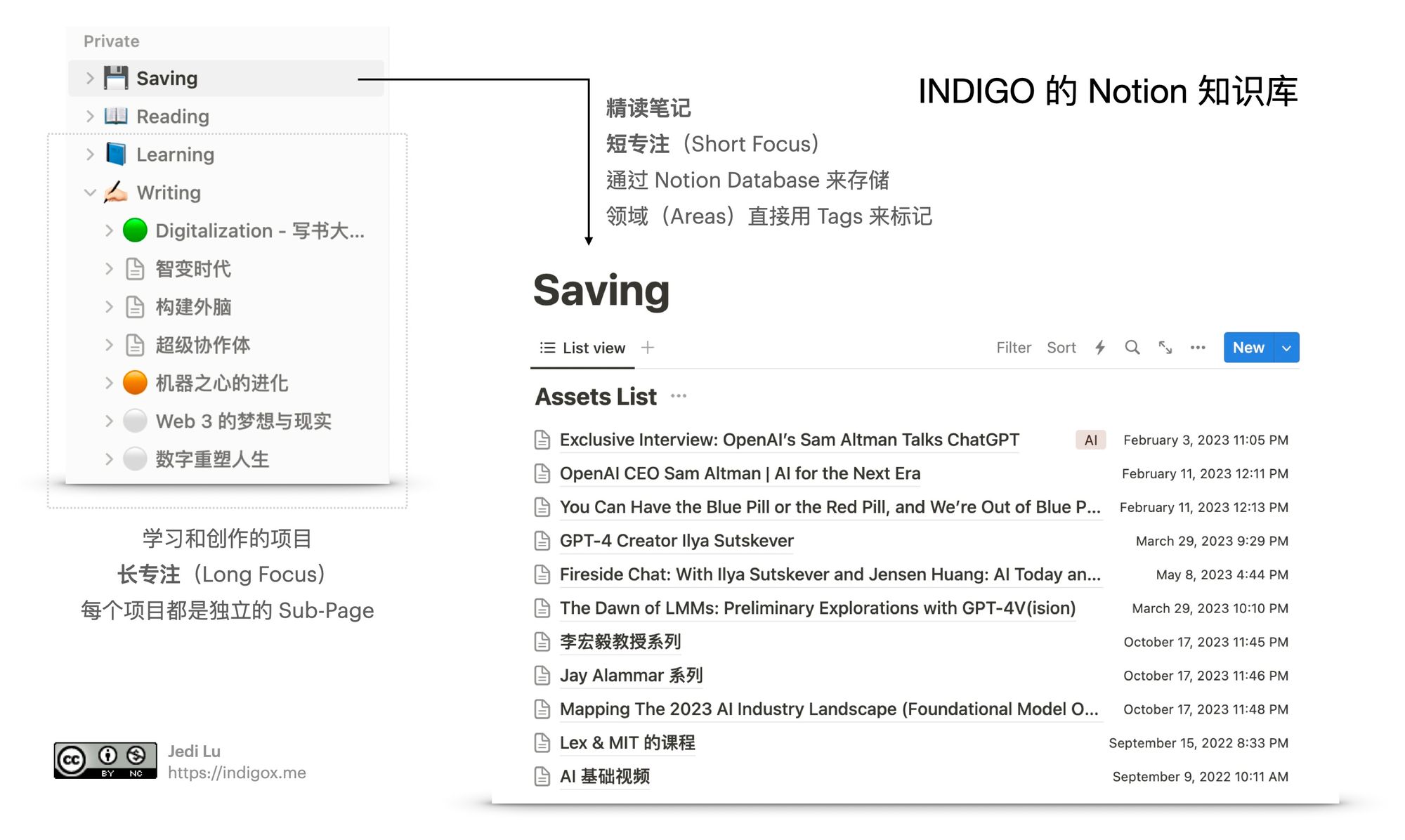Toggle the Sort option in database toolbar

[1062, 347]
